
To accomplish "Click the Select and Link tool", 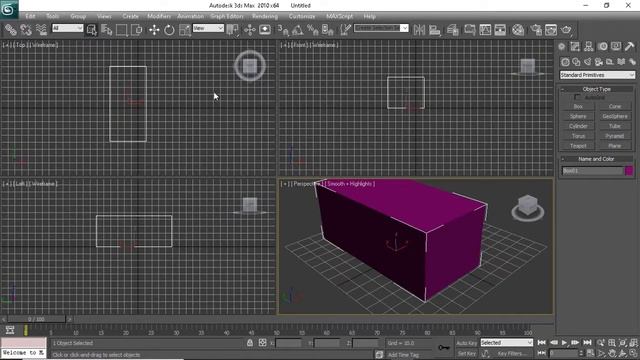I will pos(10,29).
